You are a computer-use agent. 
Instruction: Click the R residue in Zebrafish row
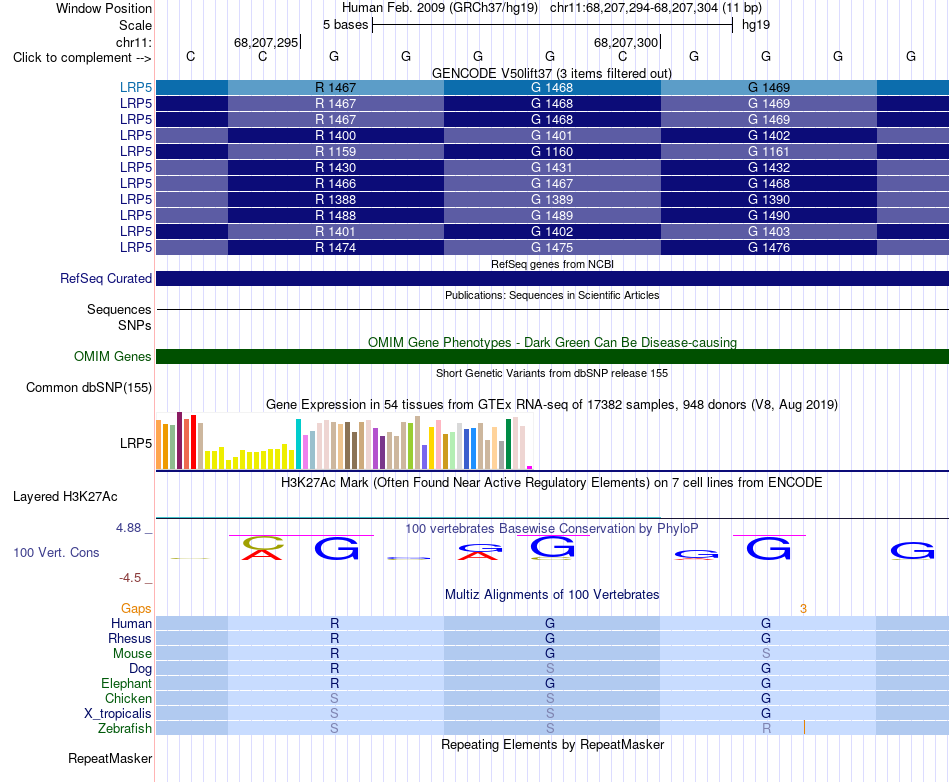(766, 728)
